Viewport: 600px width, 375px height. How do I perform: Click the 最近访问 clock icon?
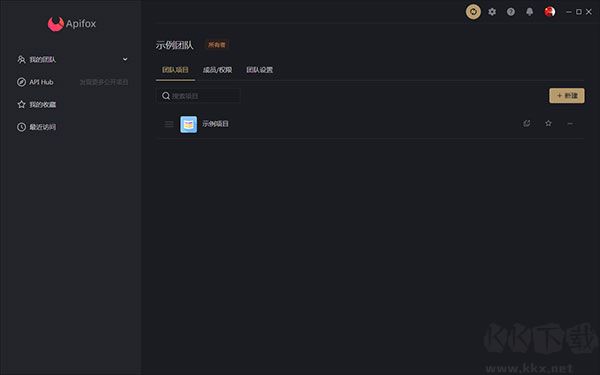pyautogui.click(x=21, y=127)
